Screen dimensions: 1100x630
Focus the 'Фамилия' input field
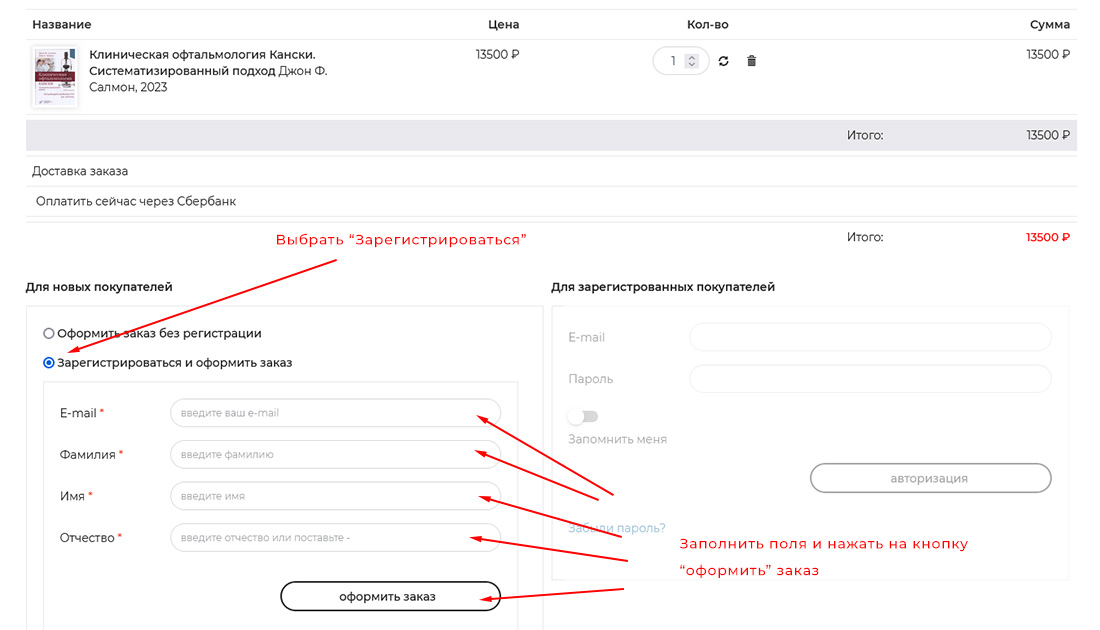[335, 454]
